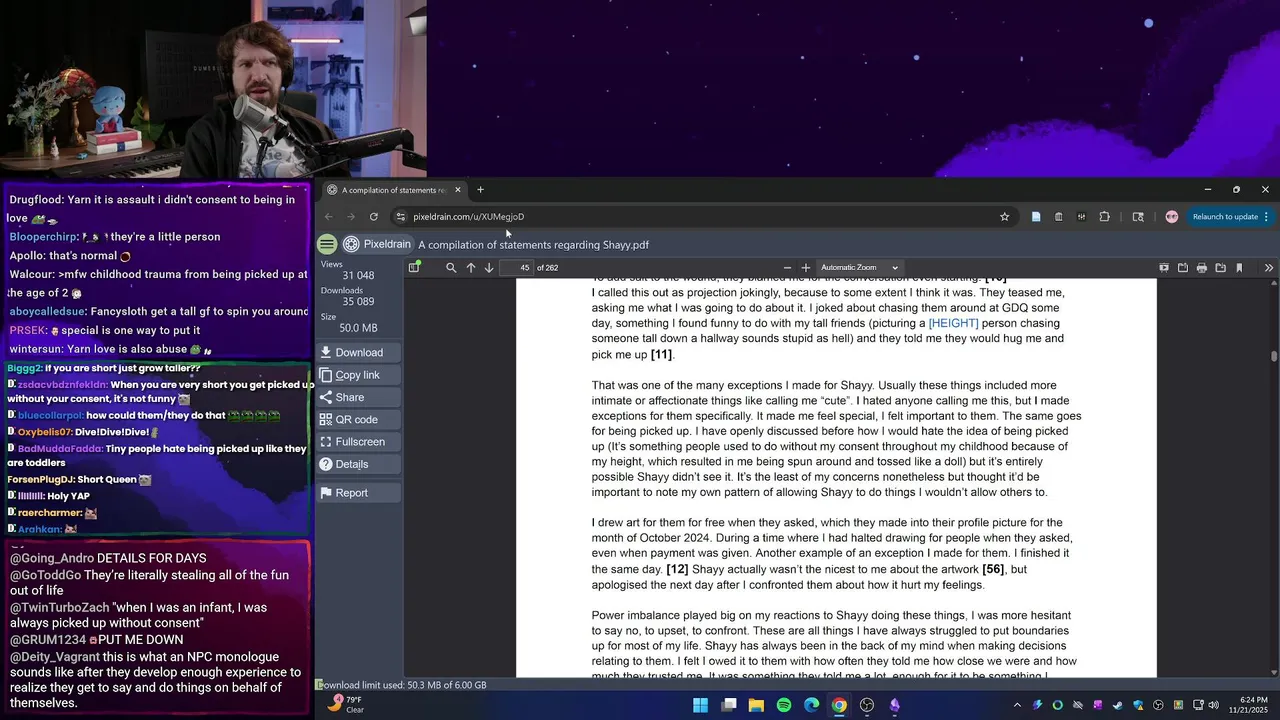Reload the page

tap(374, 216)
